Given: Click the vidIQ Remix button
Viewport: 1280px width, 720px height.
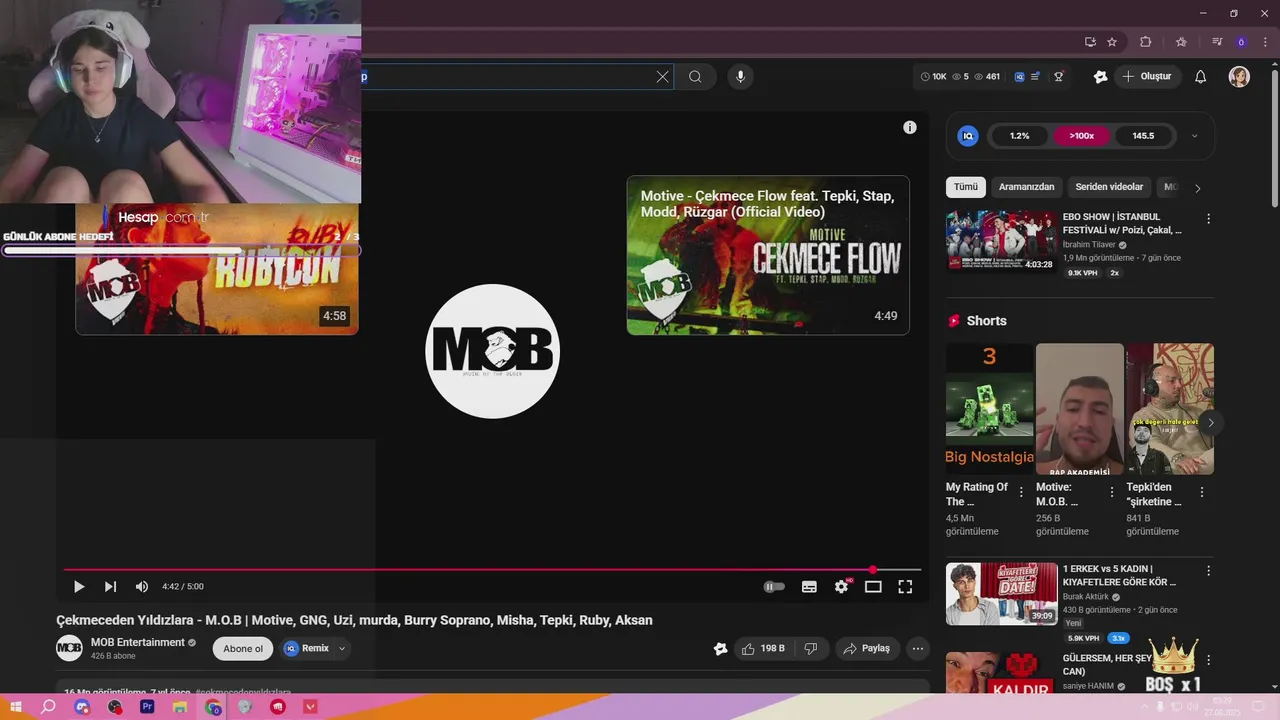Looking at the screenshot, I should [x=306, y=649].
